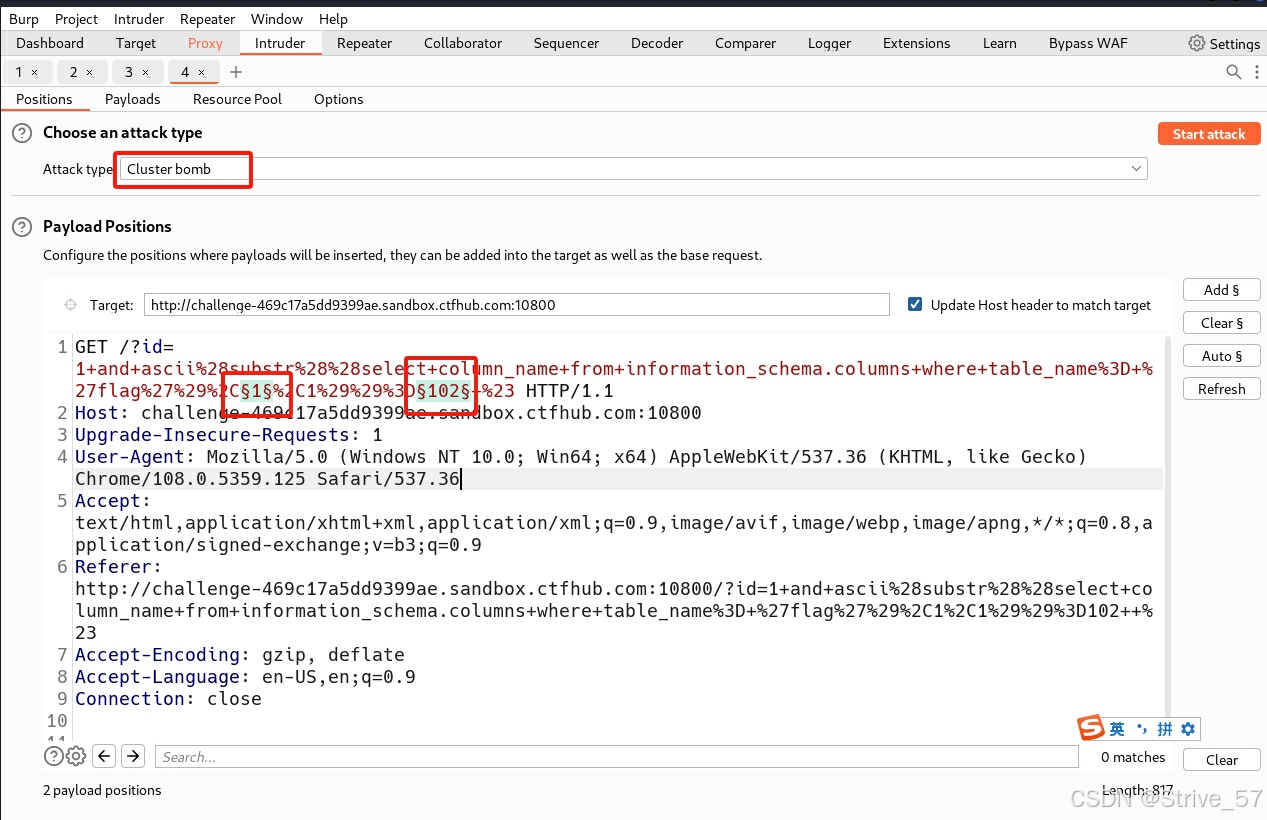Click the §1§ payload marker

257,391
